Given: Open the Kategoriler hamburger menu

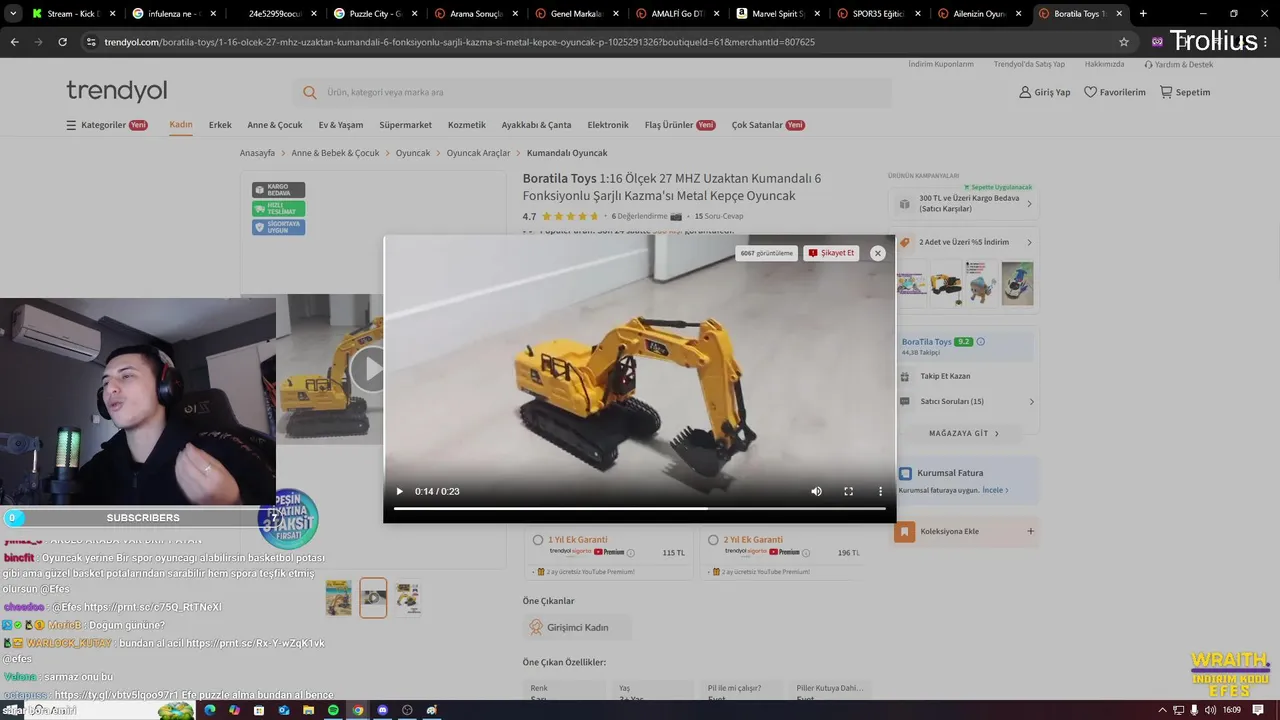Looking at the screenshot, I should (106, 125).
